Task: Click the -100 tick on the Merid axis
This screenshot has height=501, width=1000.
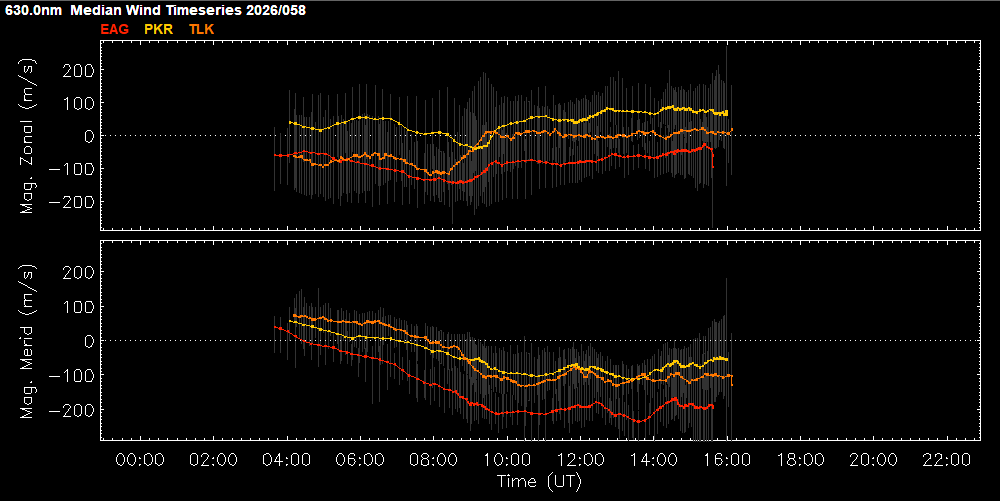Action: 76,376
